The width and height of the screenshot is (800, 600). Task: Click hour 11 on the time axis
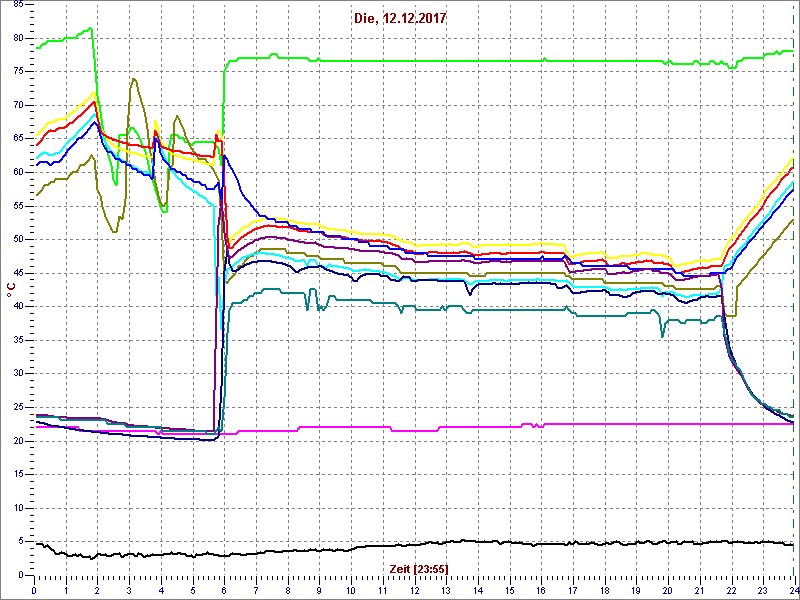coord(383,589)
